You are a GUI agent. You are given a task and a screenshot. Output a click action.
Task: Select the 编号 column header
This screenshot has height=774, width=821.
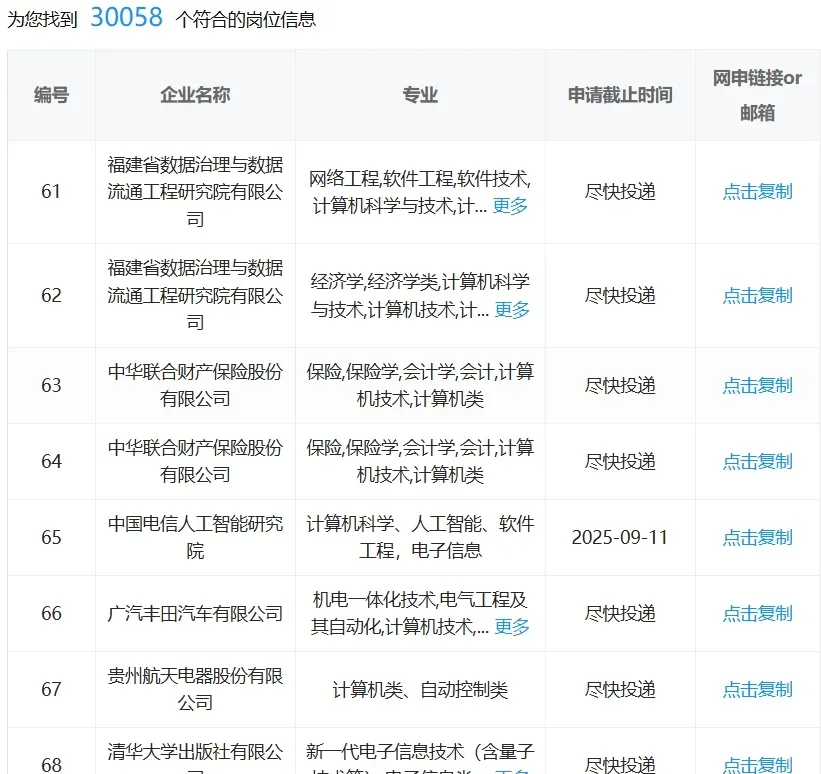51,95
